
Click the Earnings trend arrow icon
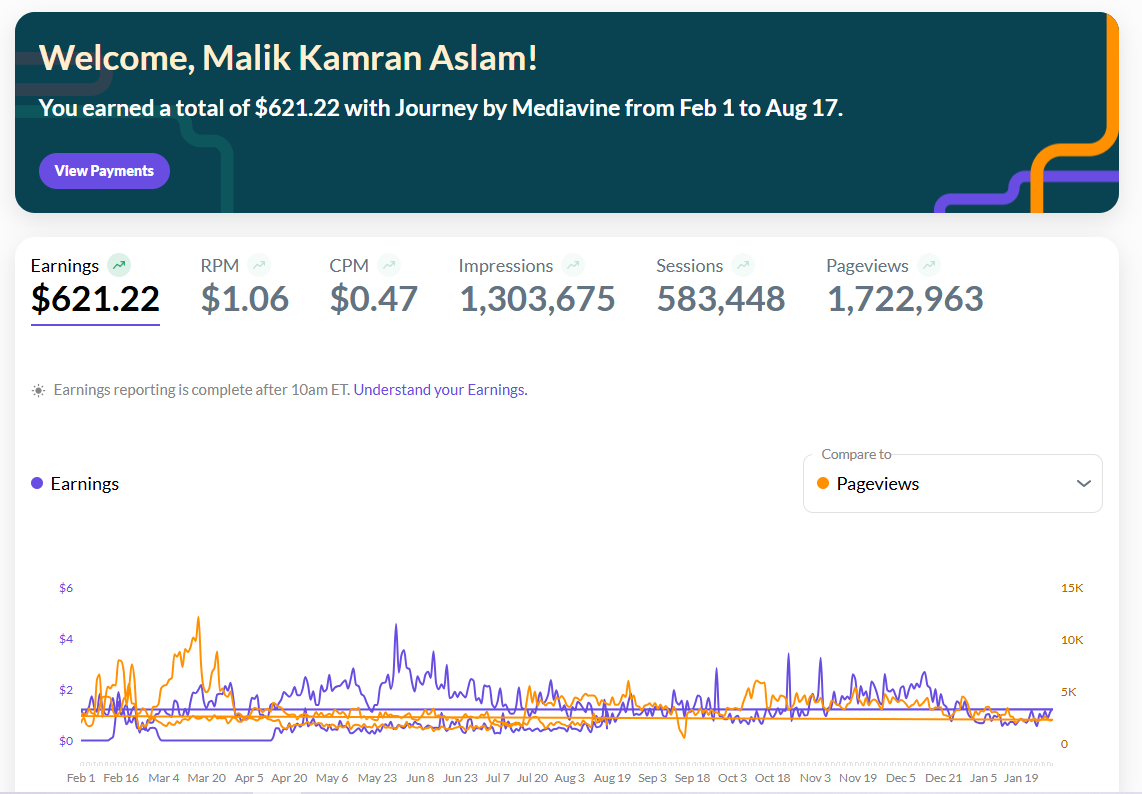tap(119, 265)
